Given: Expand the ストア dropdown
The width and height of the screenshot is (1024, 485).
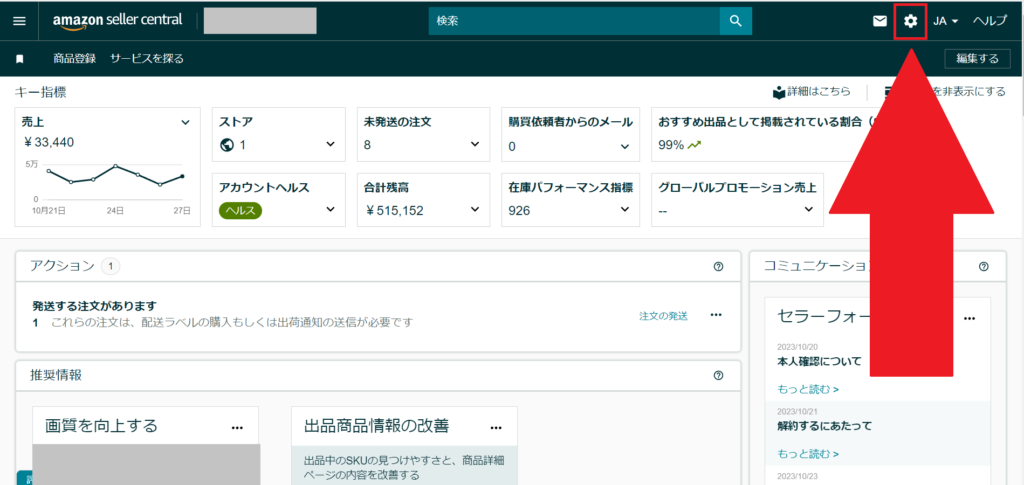Looking at the screenshot, I should [x=331, y=145].
